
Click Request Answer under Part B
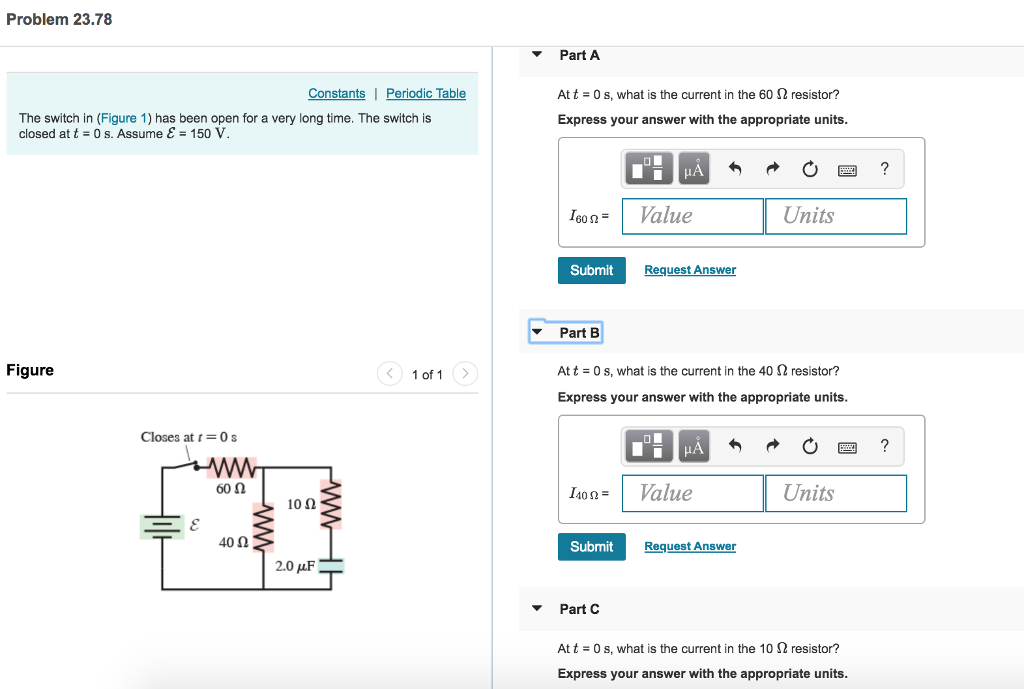(x=689, y=547)
